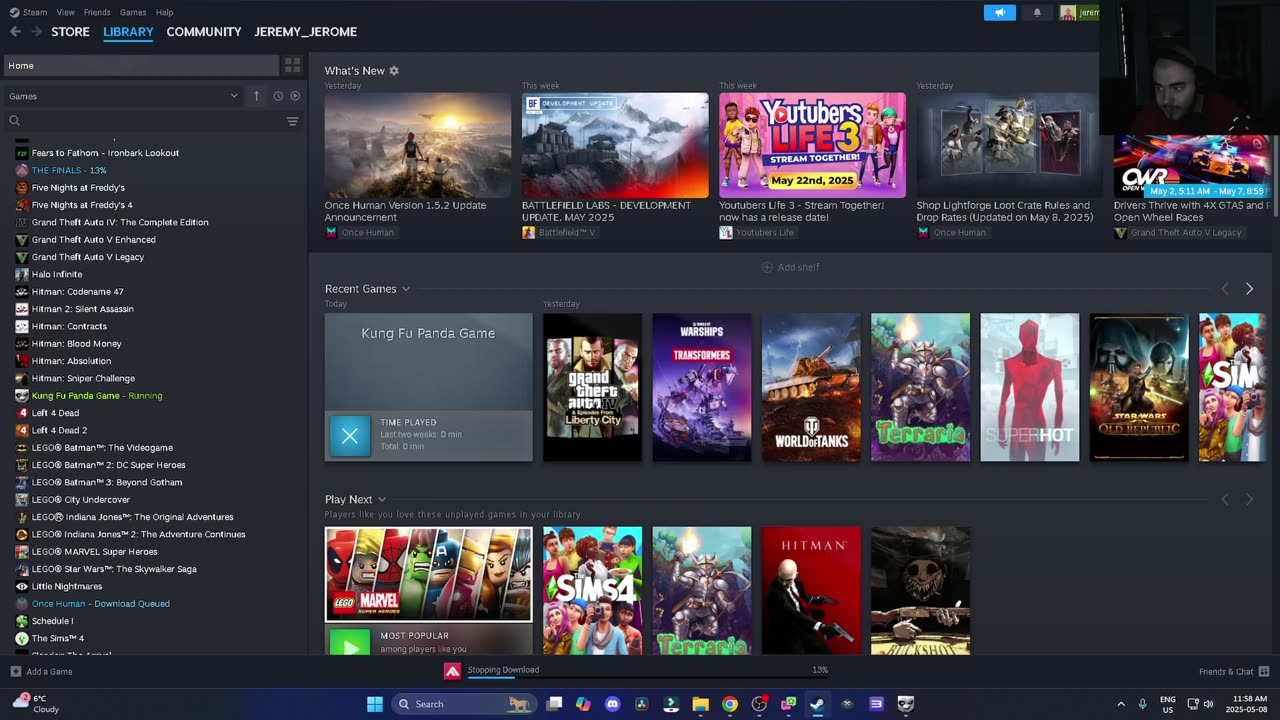Image resolution: width=1280 pixels, height=720 pixels.
Task: Select Little Nightmares in the list
Action: coord(67,586)
